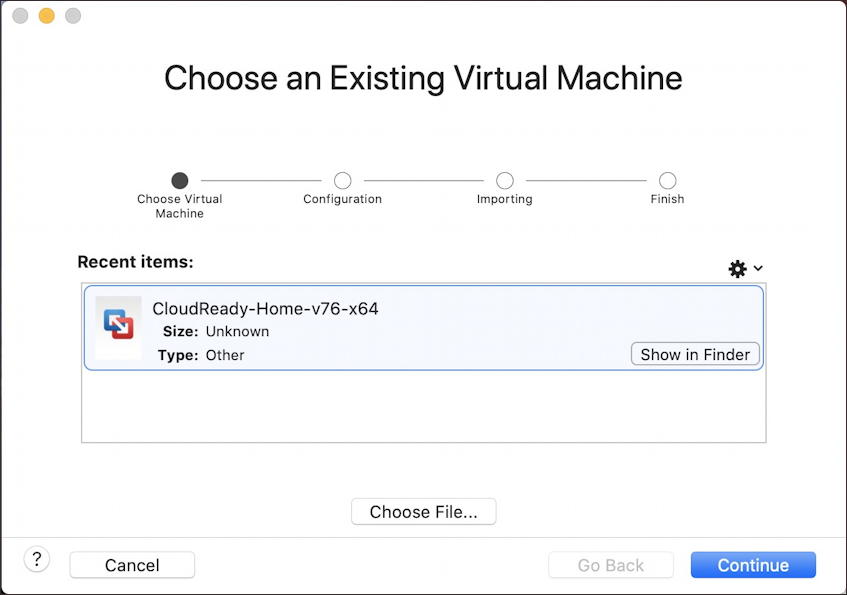The width and height of the screenshot is (847, 595).
Task: Click the question mark help button
Action: (37, 559)
